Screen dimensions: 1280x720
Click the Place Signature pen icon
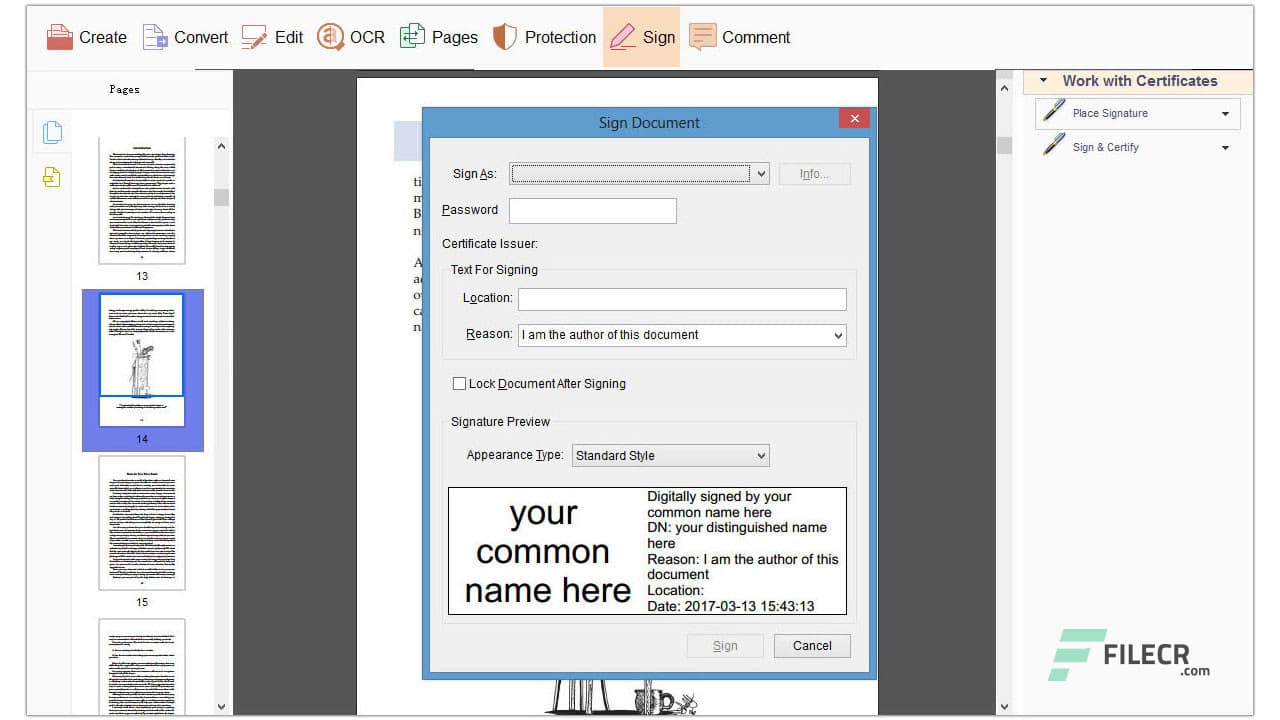click(1053, 112)
